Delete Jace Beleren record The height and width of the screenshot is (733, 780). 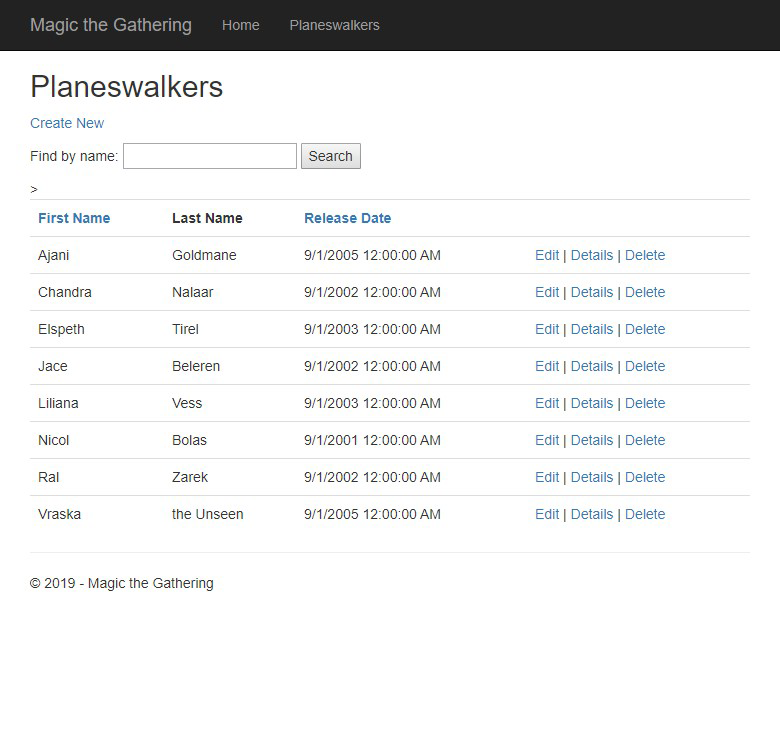(645, 366)
